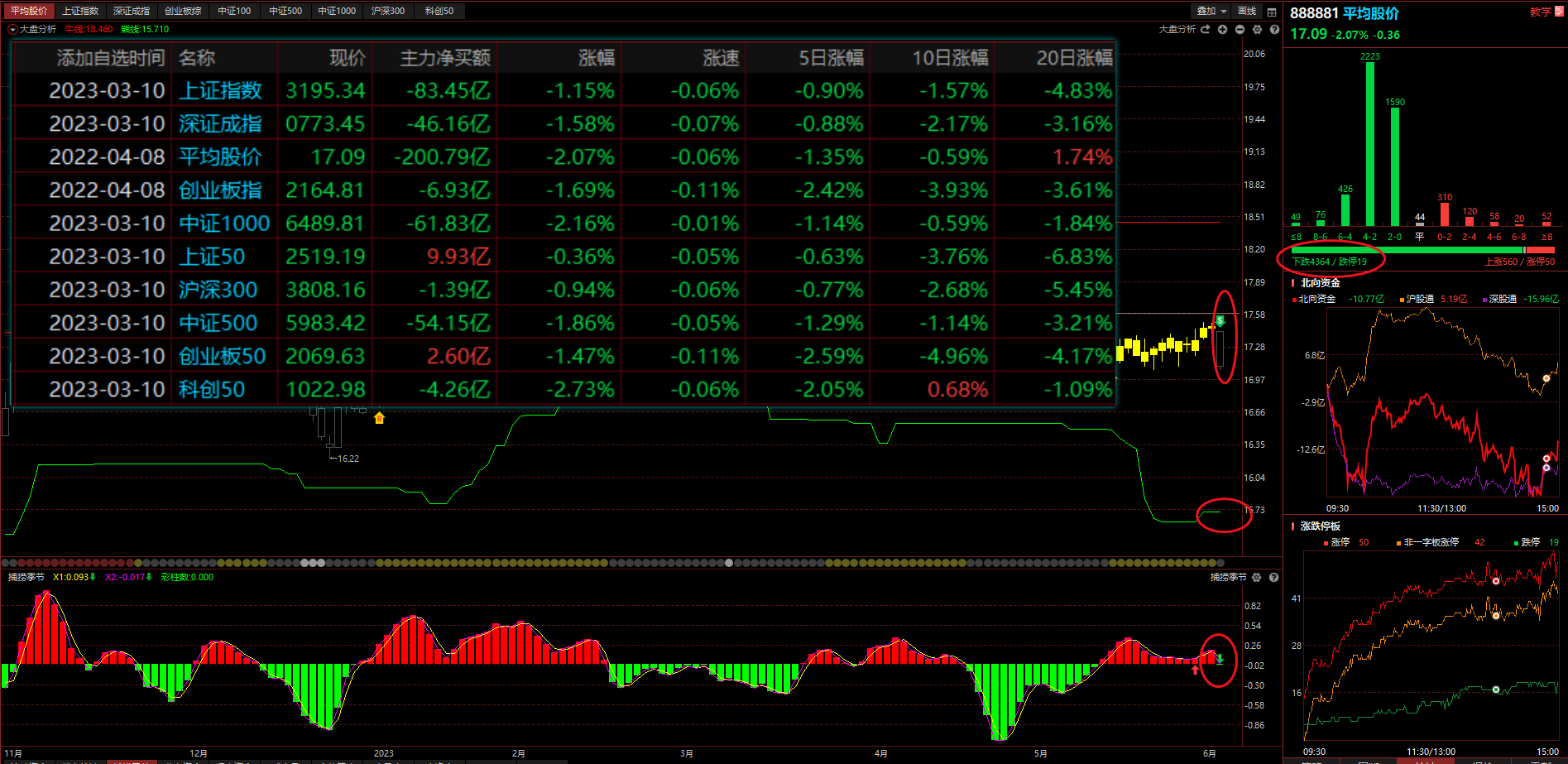
Task: Open 上证50 in the watchlist table
Action: (212, 257)
